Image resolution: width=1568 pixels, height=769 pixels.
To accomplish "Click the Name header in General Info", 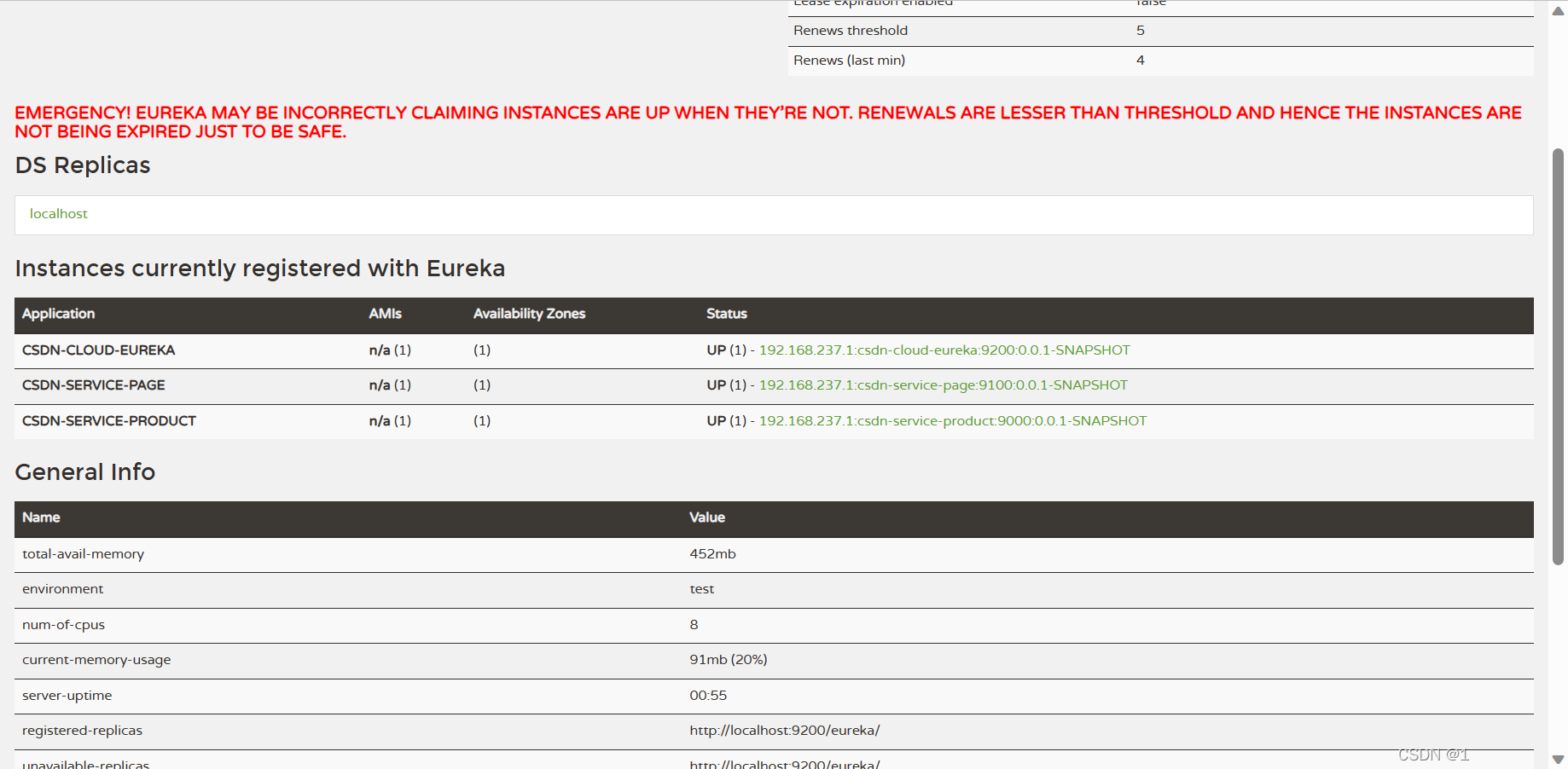I will click(x=40, y=517).
